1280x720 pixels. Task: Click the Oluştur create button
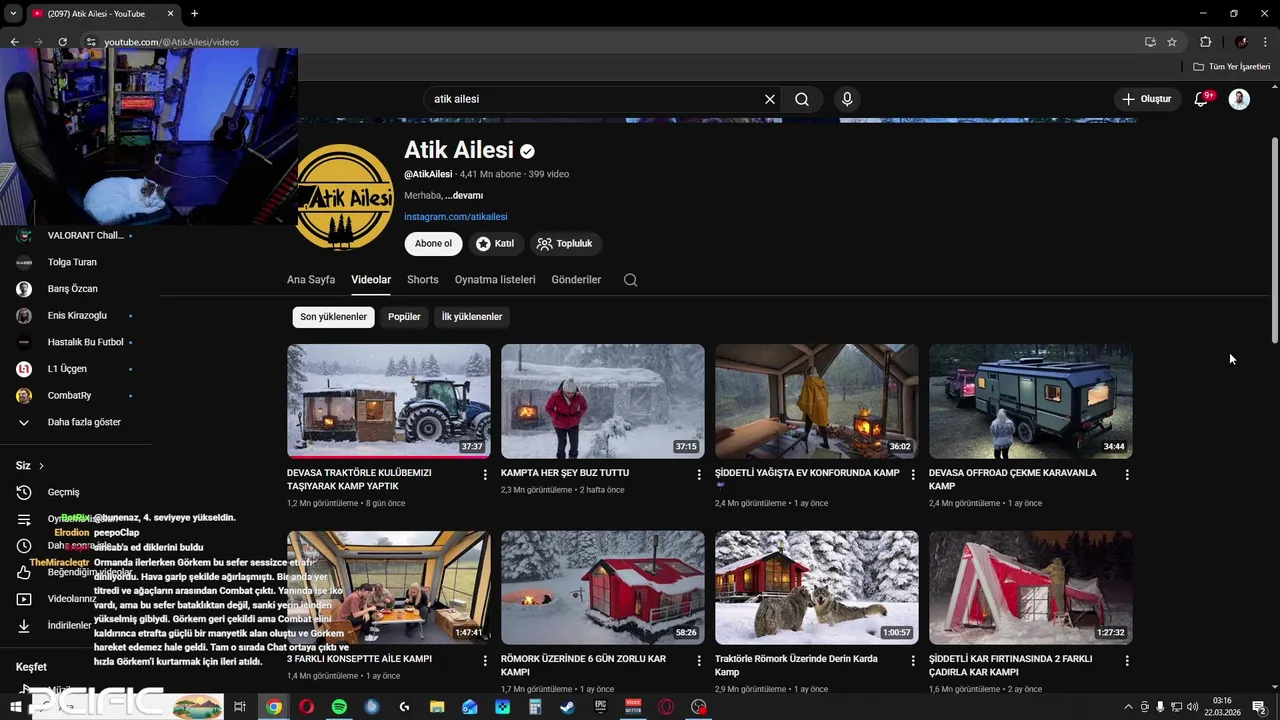tap(1146, 99)
